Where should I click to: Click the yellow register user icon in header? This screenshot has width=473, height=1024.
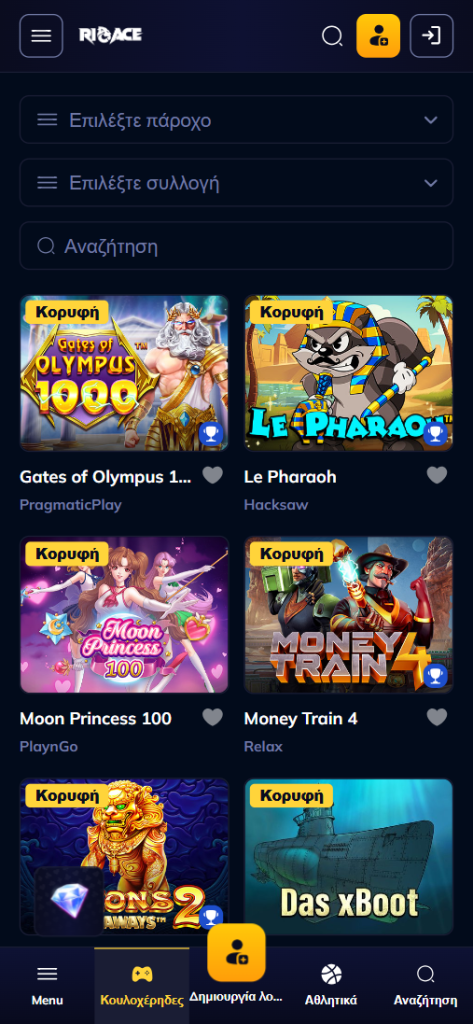coord(378,36)
